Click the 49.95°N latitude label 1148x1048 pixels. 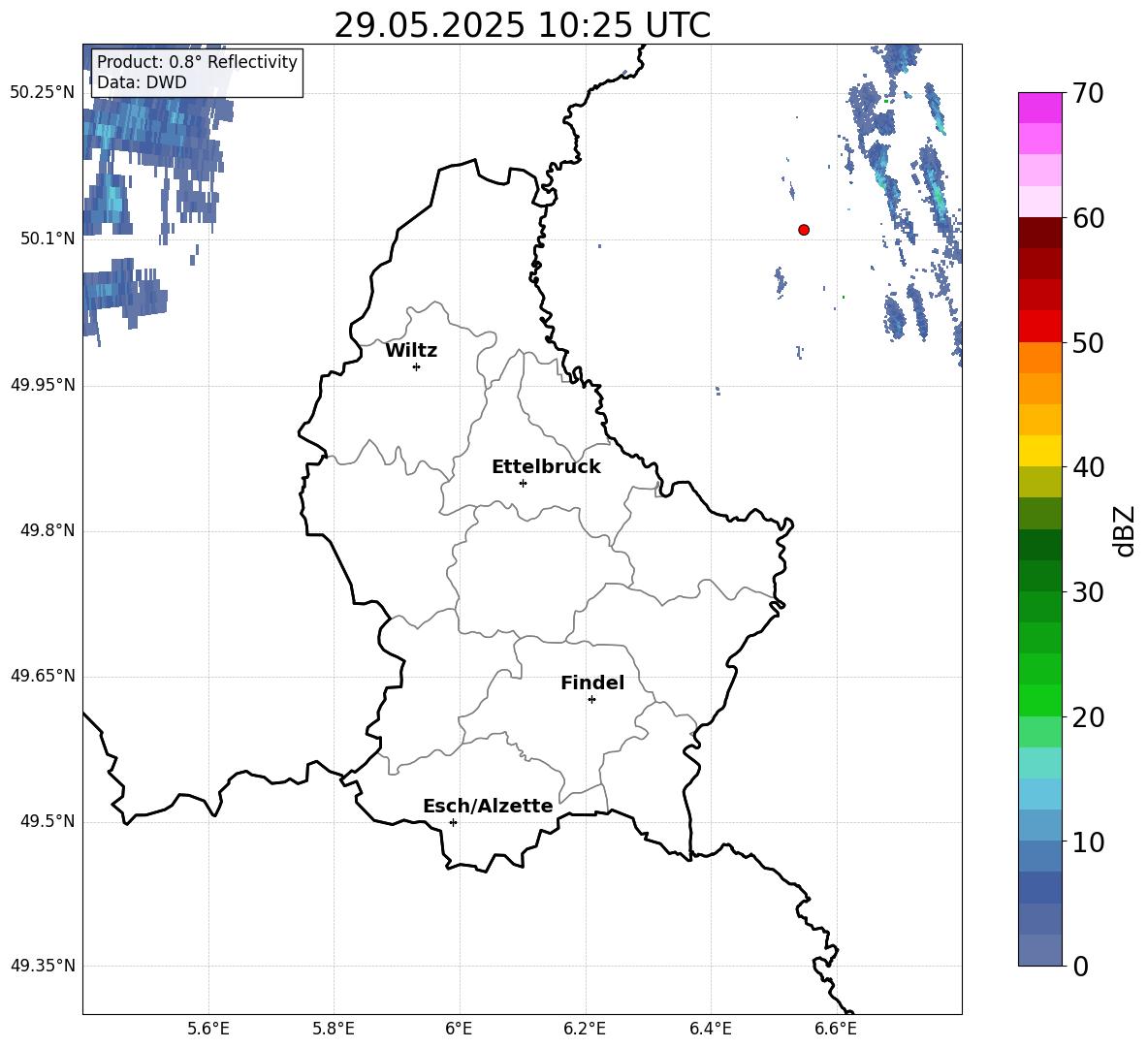pyautogui.click(x=43, y=385)
